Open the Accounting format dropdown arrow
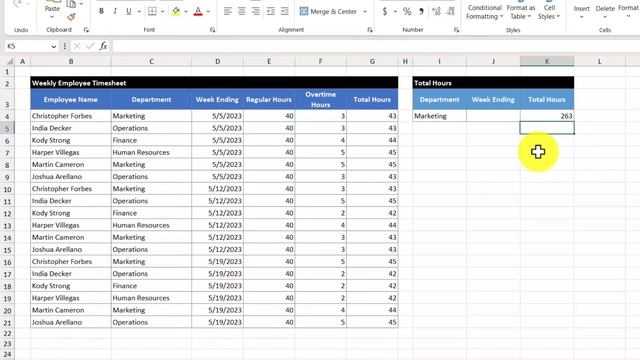The width and height of the screenshot is (640, 360). click(395, 12)
